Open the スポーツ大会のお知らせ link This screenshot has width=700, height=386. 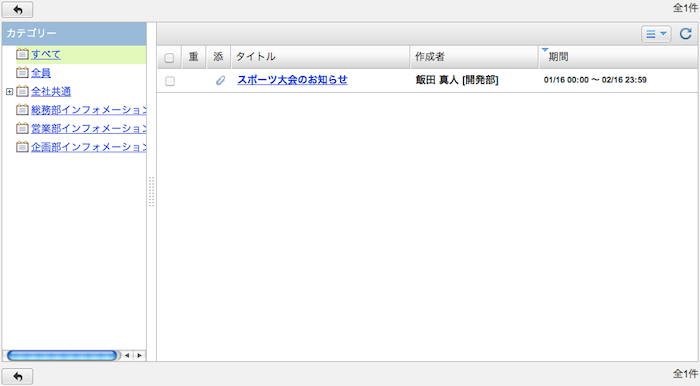[x=292, y=80]
